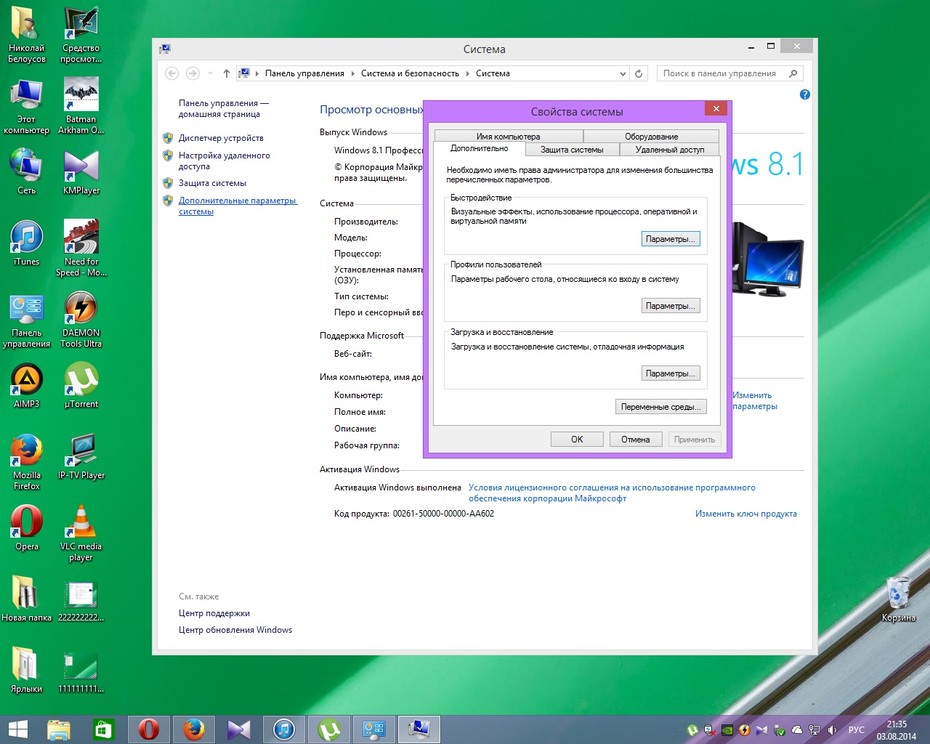
Task: Select the Дополнительно tab
Action: tap(479, 148)
